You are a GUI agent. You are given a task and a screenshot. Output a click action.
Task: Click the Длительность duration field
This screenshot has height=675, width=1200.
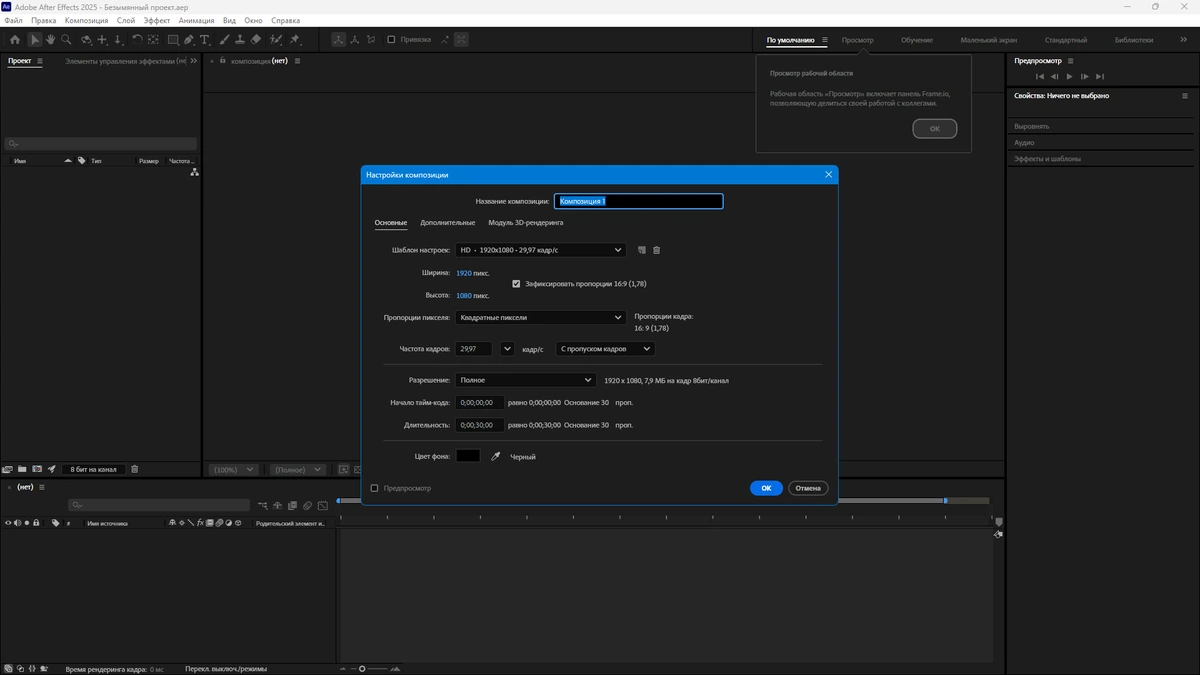480,425
